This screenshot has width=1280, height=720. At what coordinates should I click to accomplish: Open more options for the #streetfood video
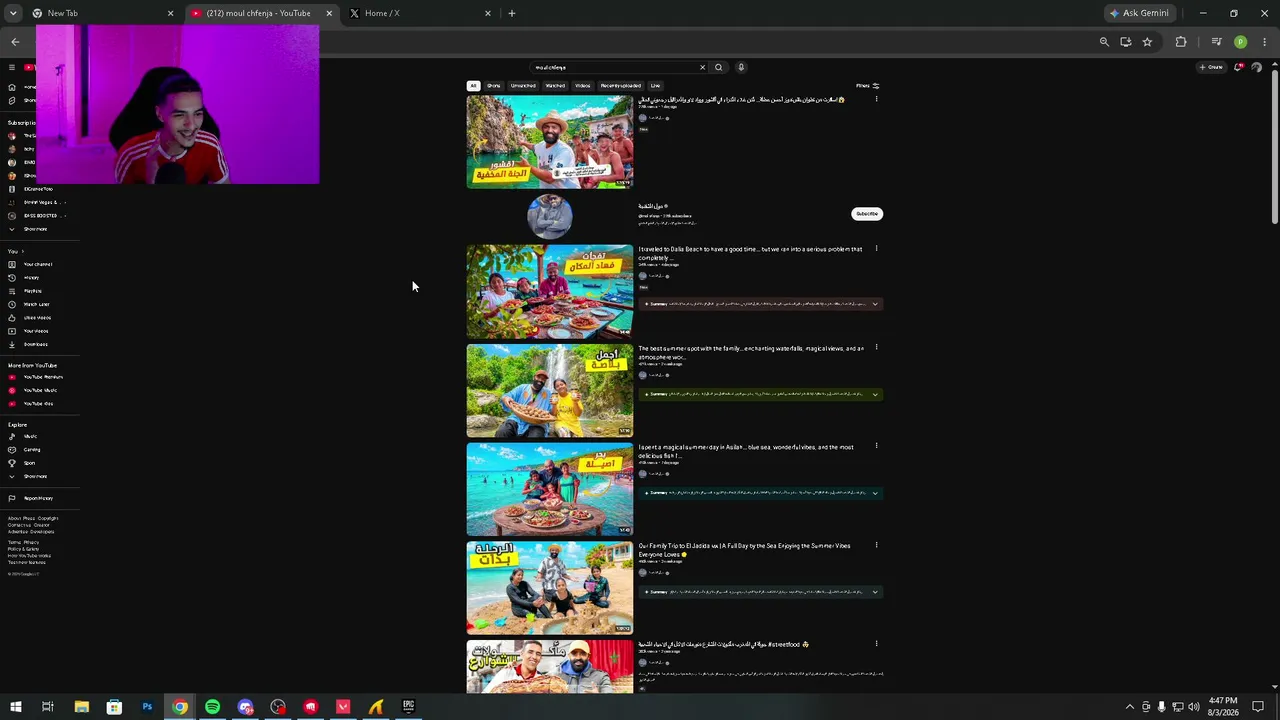pos(877,644)
